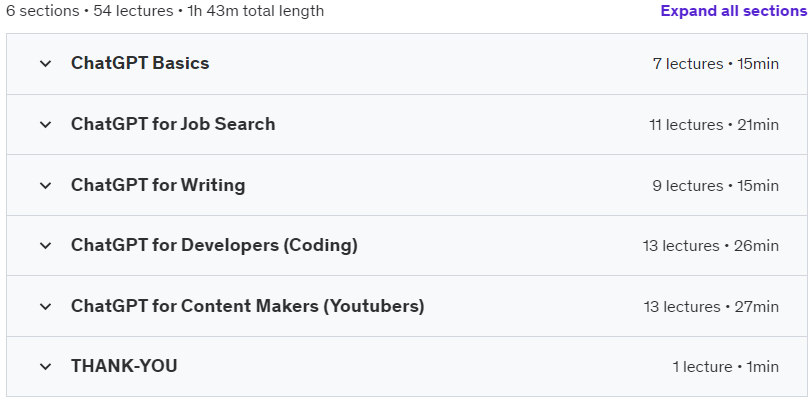The image size is (811, 401).
Task: Expand the ChatGPT for Developers (Coding) chevron
Action: [x=46, y=246]
